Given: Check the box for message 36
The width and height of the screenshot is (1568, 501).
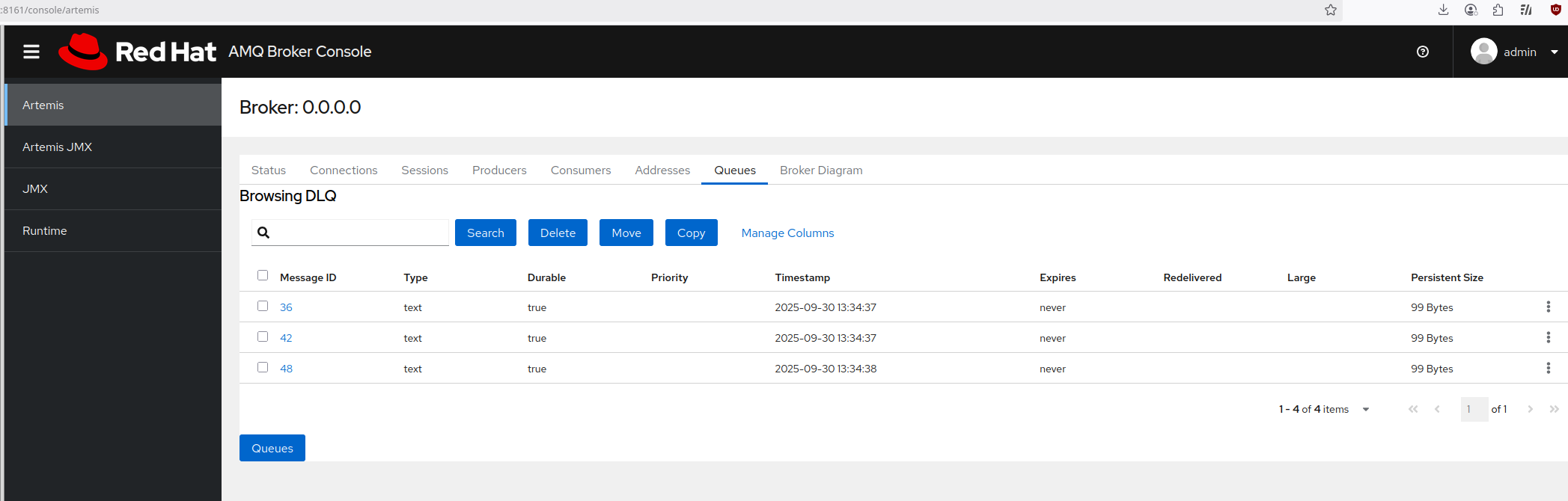Looking at the screenshot, I should click(263, 306).
